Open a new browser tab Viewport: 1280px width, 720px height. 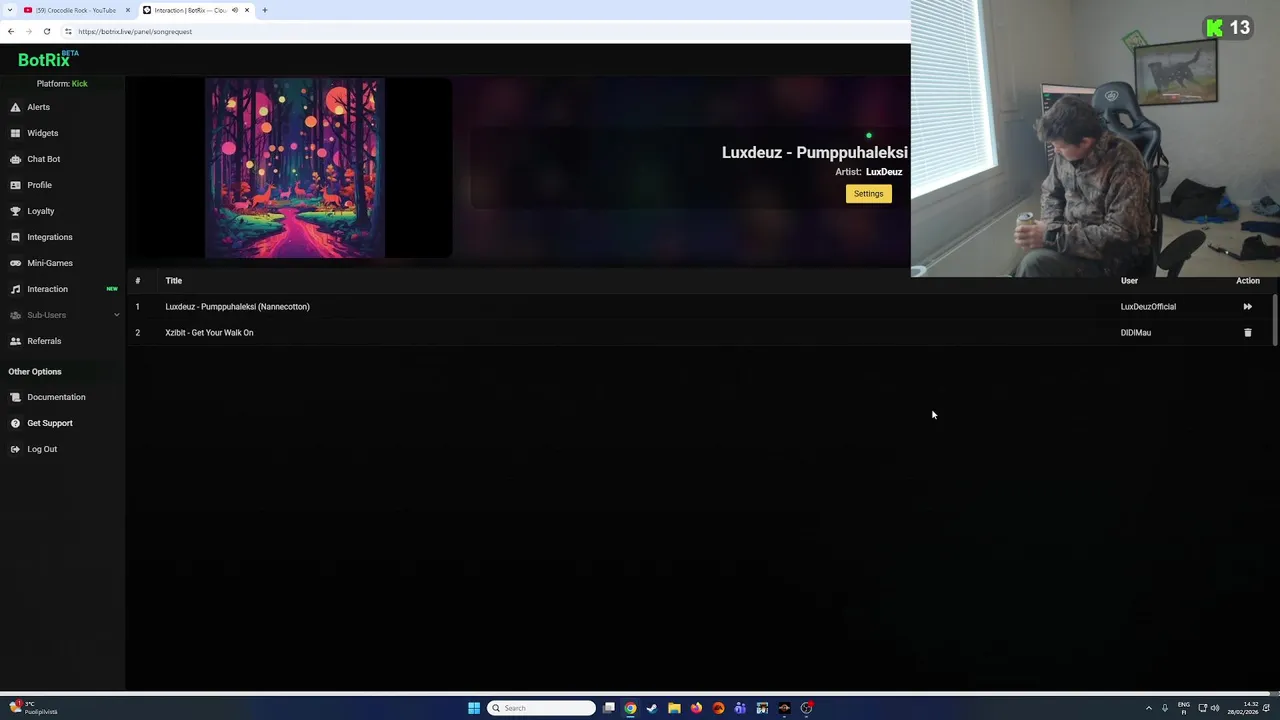pos(265,10)
